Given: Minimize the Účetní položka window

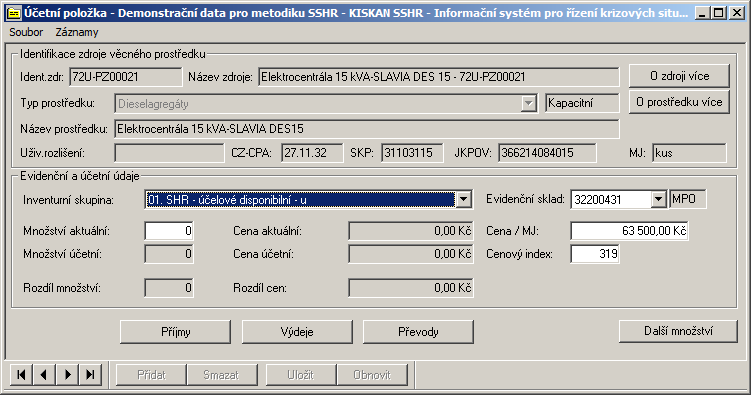Looking at the screenshot, I should (702, 13).
